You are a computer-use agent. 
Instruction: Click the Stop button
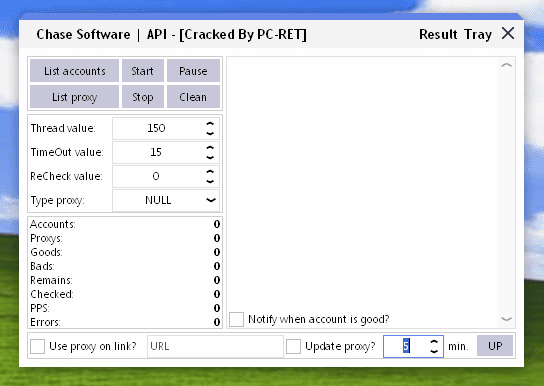point(143,97)
